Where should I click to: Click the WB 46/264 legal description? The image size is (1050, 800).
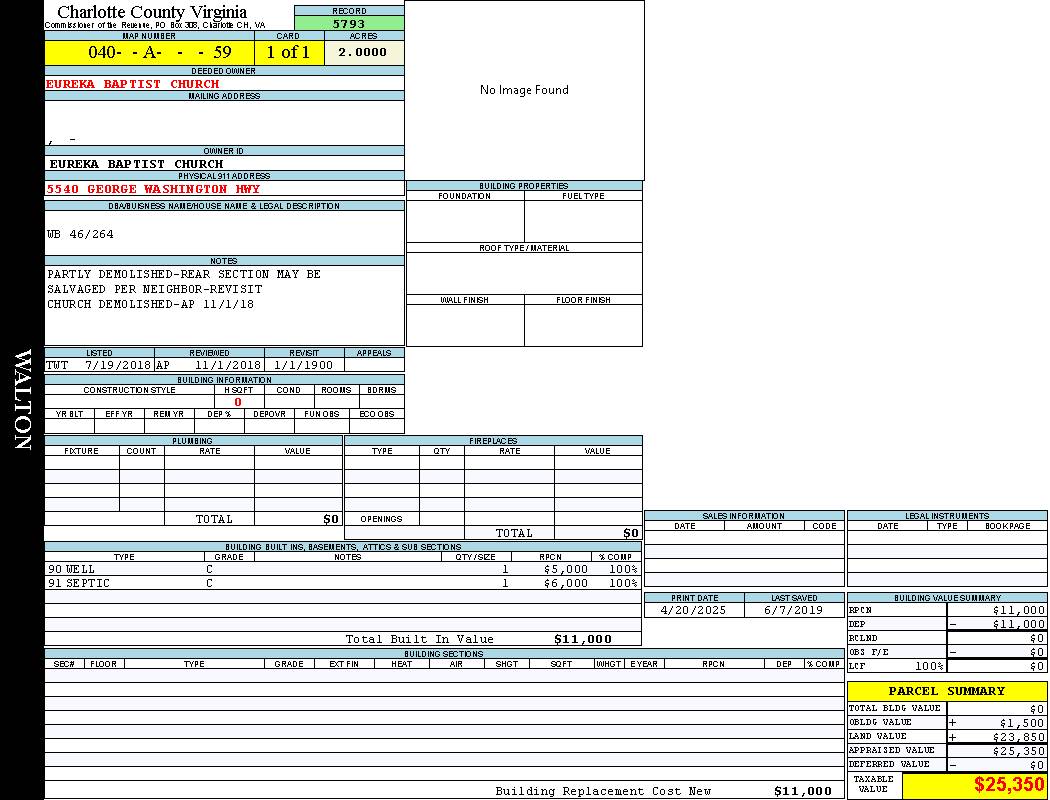pyautogui.click(x=81, y=234)
